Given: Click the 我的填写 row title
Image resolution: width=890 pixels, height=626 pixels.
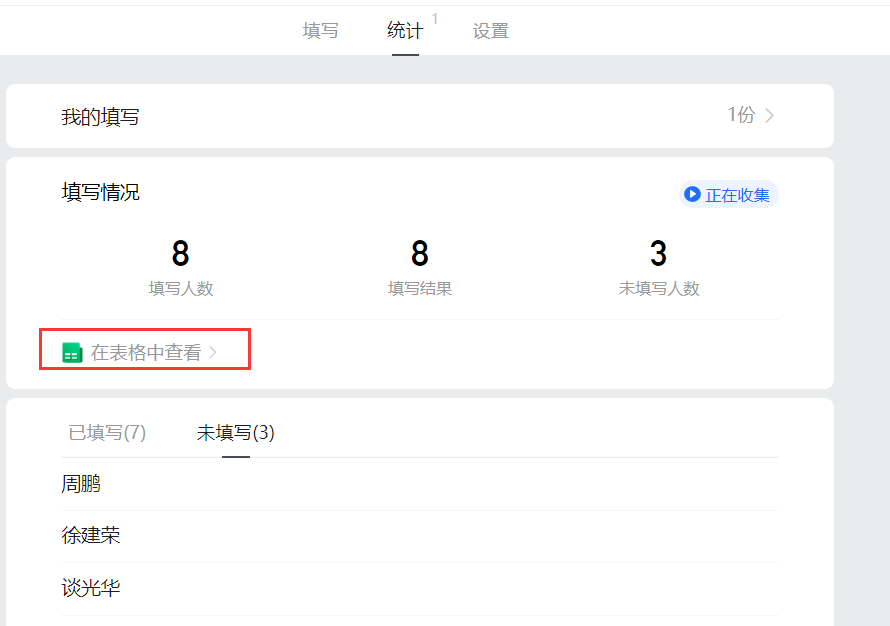Looking at the screenshot, I should [100, 117].
